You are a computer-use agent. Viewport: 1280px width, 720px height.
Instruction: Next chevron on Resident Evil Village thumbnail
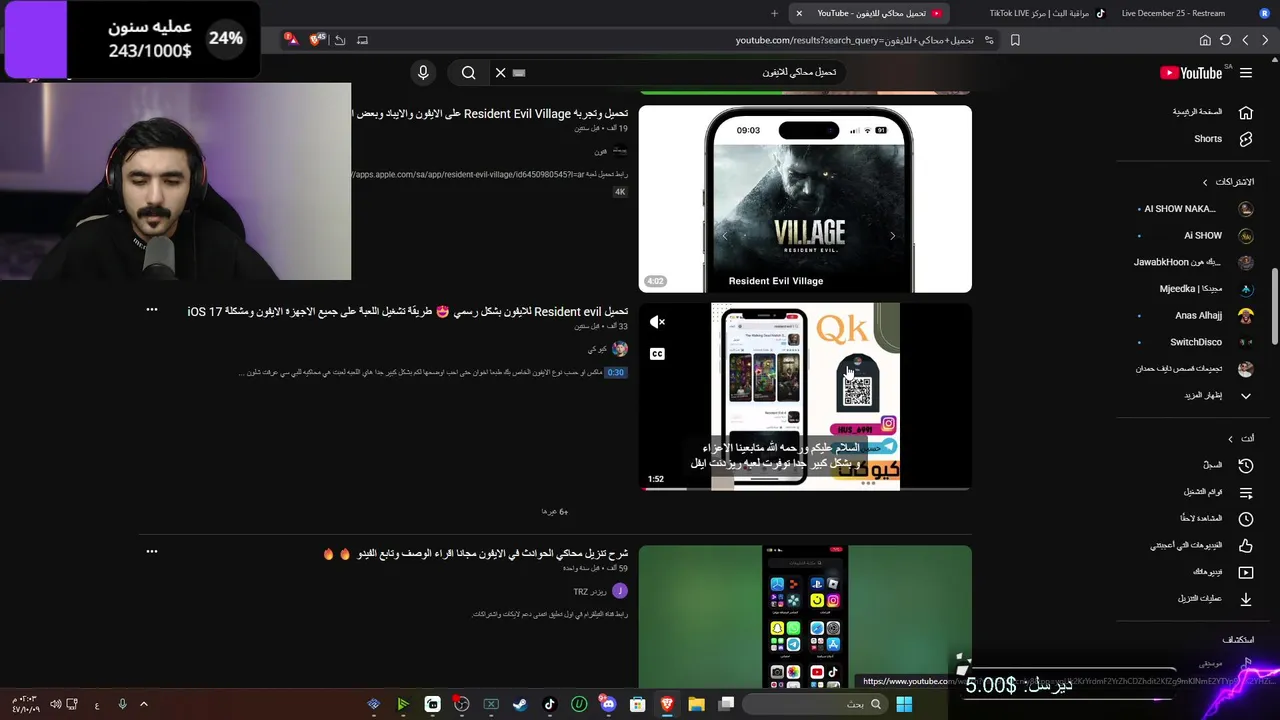[892, 236]
